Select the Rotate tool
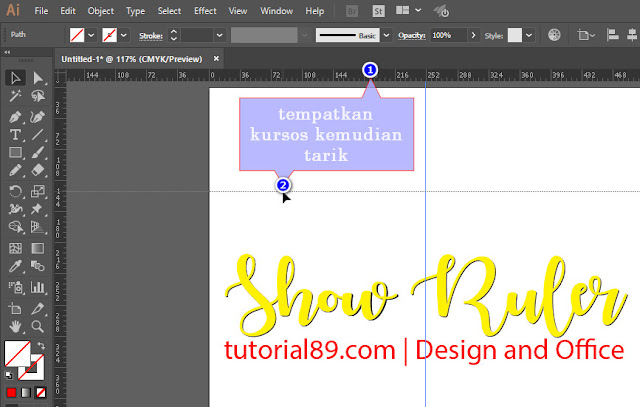This screenshot has width=640, height=407. point(16,191)
